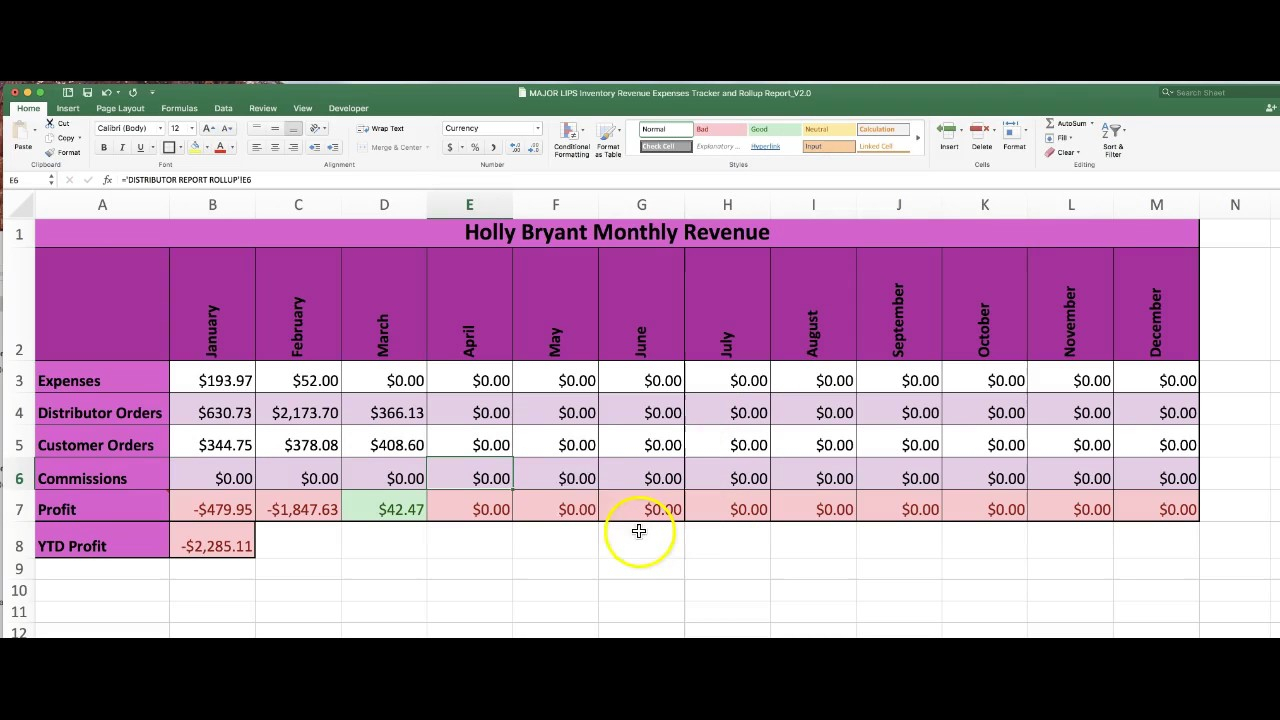Click the Save icon in title bar

(x=88, y=93)
